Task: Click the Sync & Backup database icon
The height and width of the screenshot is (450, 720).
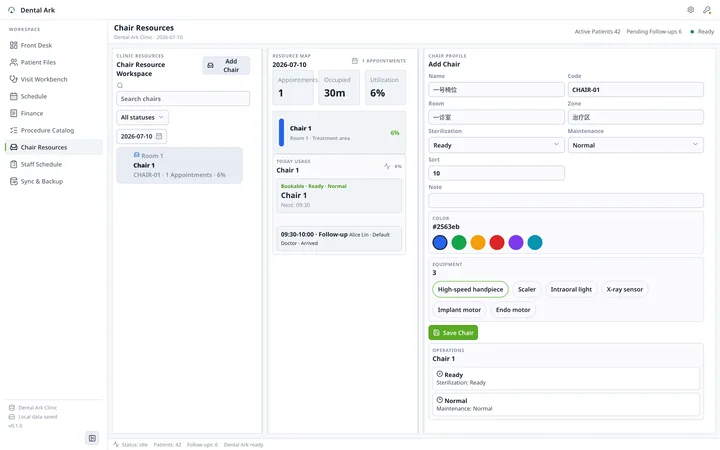Action: [13, 181]
